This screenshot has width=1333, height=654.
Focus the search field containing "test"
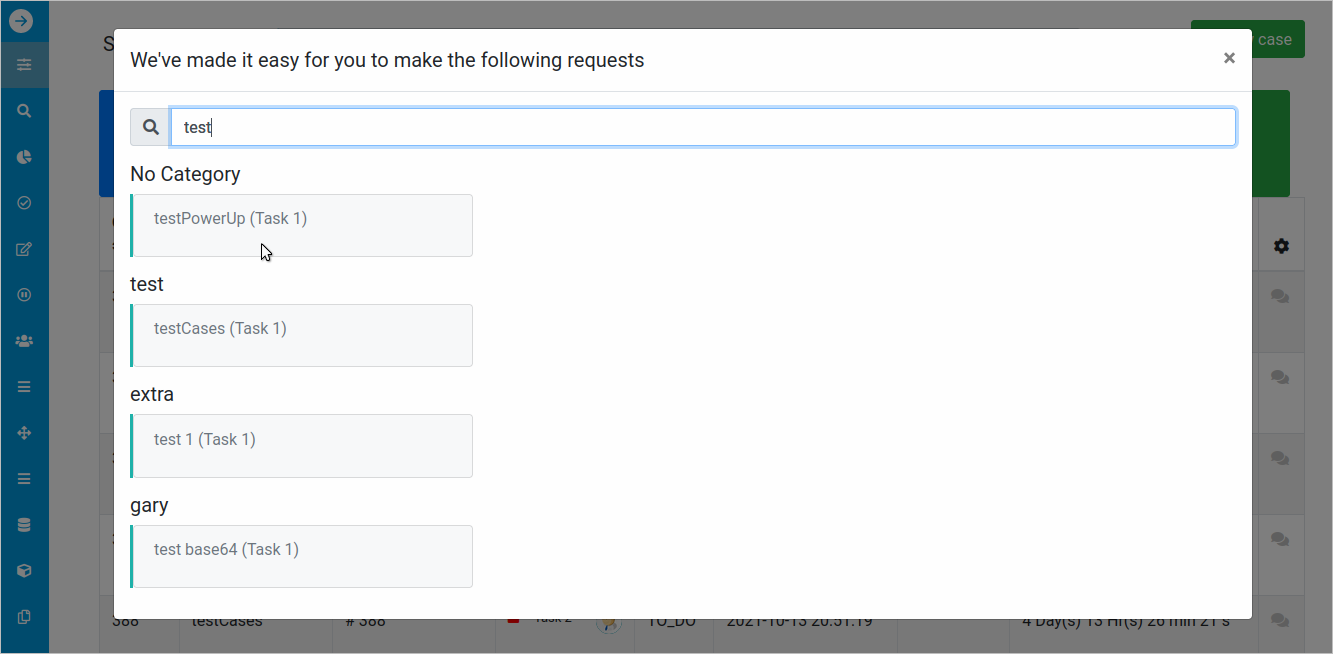coord(702,127)
